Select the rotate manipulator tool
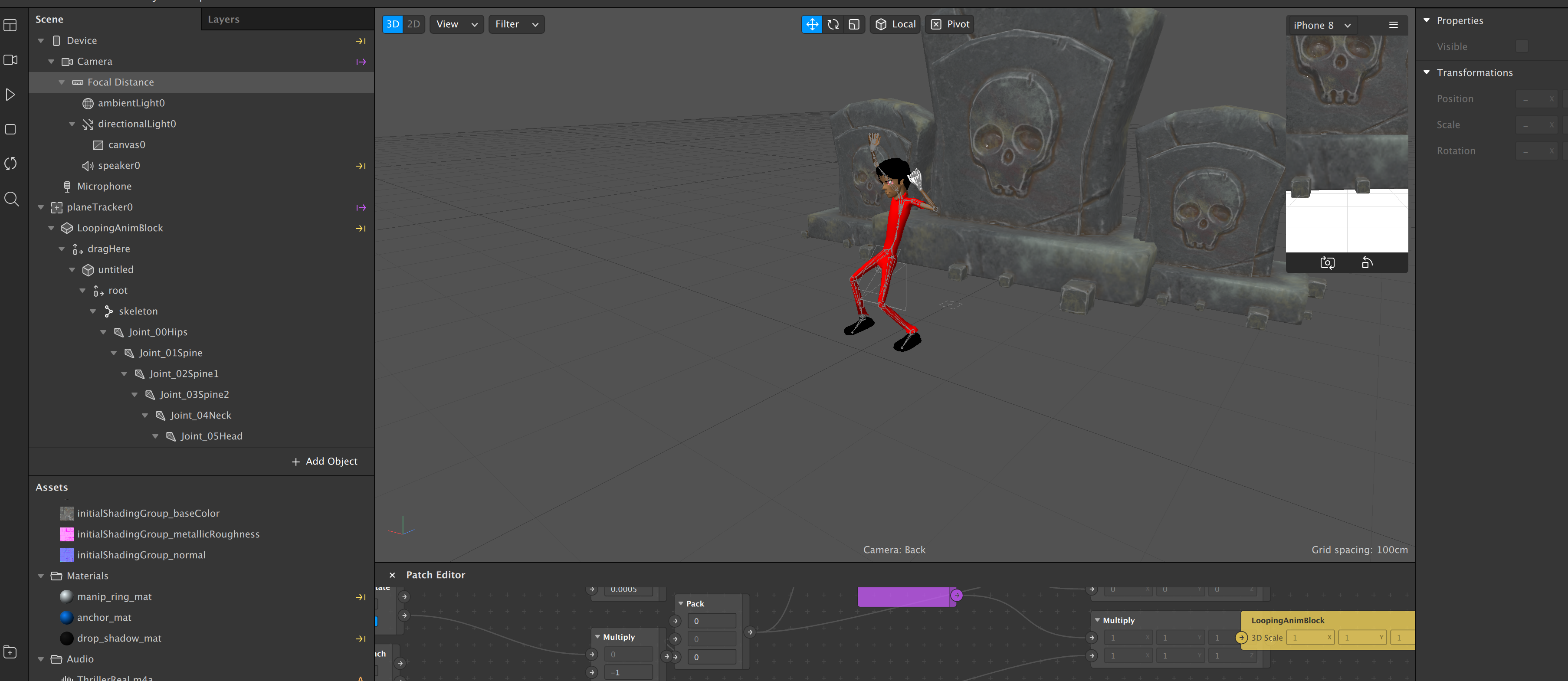Screen dimensions: 1568x681 tap(833, 24)
